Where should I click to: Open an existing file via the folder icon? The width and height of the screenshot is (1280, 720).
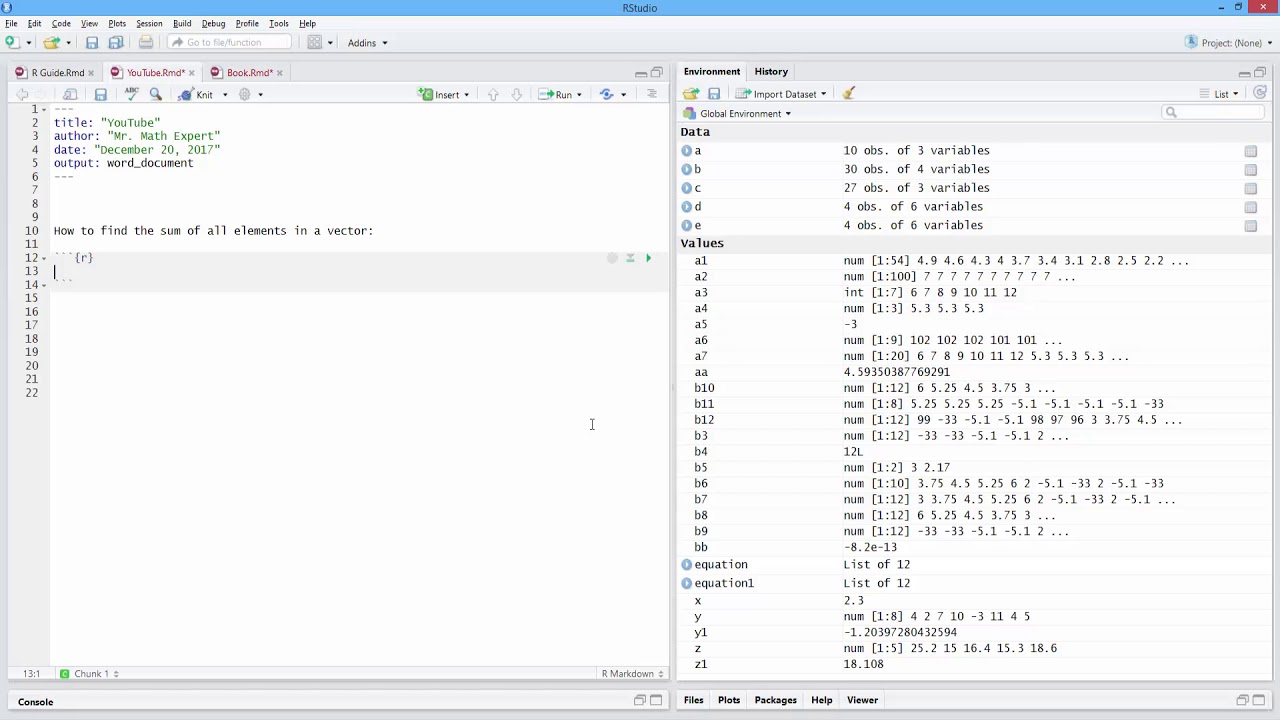51,42
